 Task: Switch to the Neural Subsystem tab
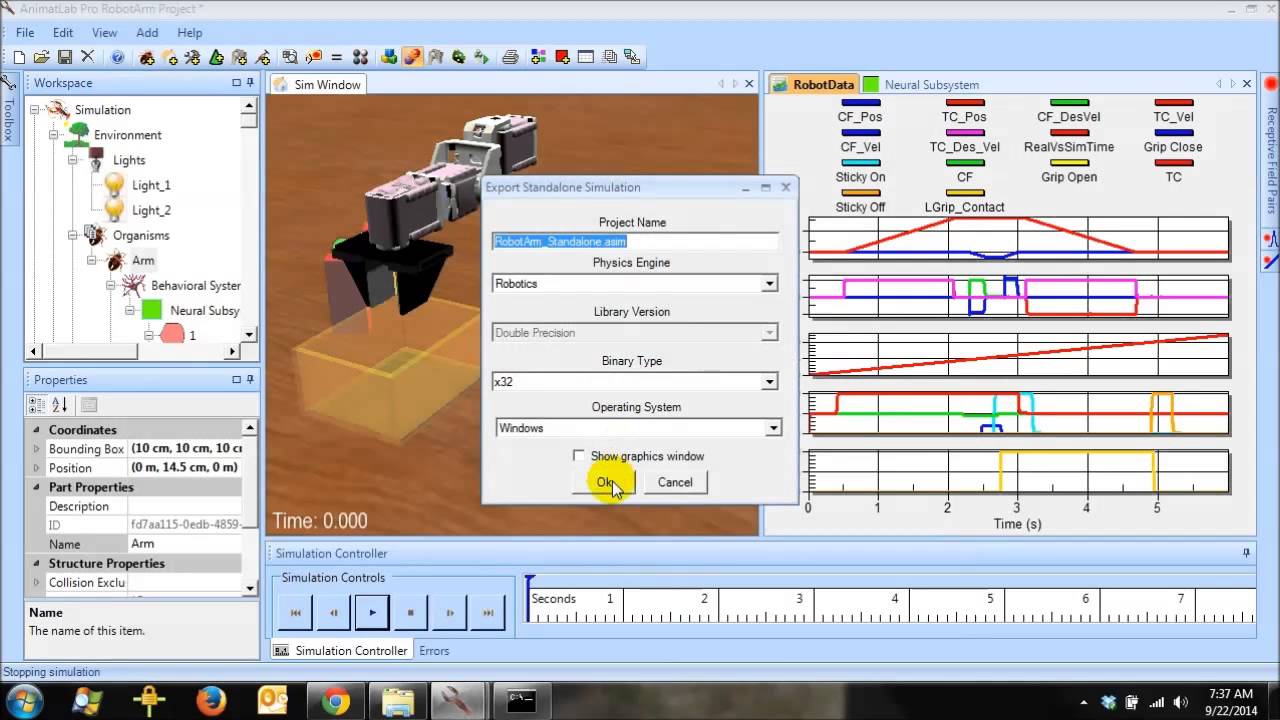921,85
